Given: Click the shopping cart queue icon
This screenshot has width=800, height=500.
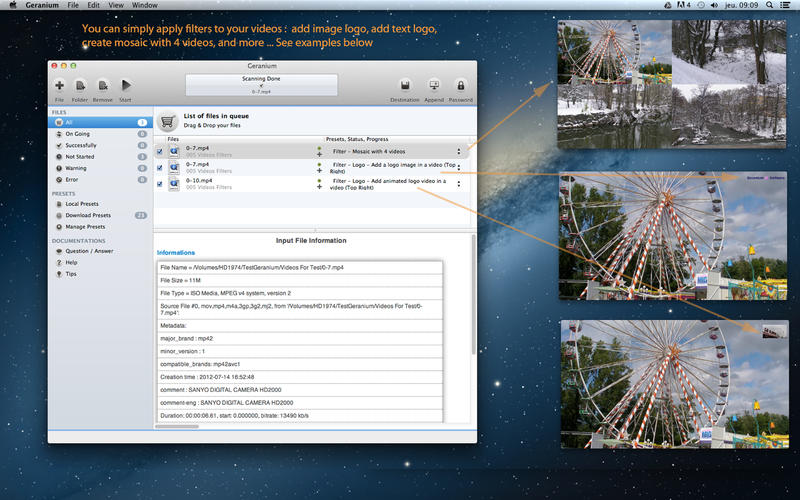Looking at the screenshot, I should tap(168, 120).
